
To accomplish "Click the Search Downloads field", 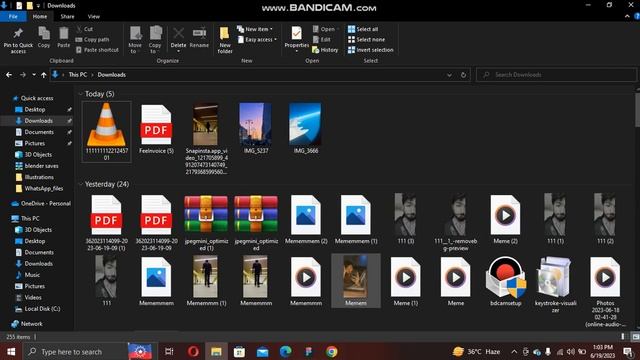I will (x=556, y=75).
